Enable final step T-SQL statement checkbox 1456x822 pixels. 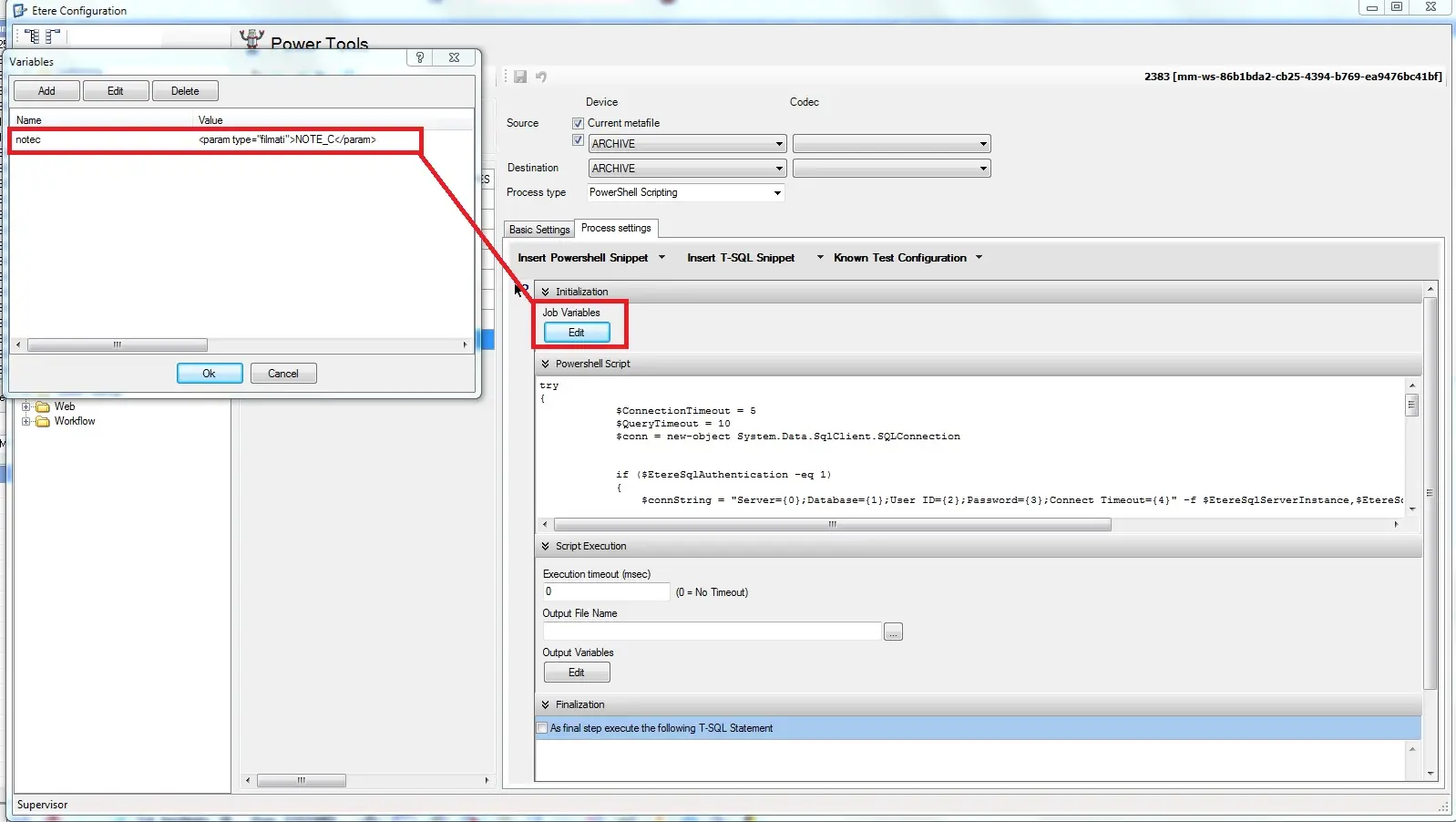click(542, 728)
